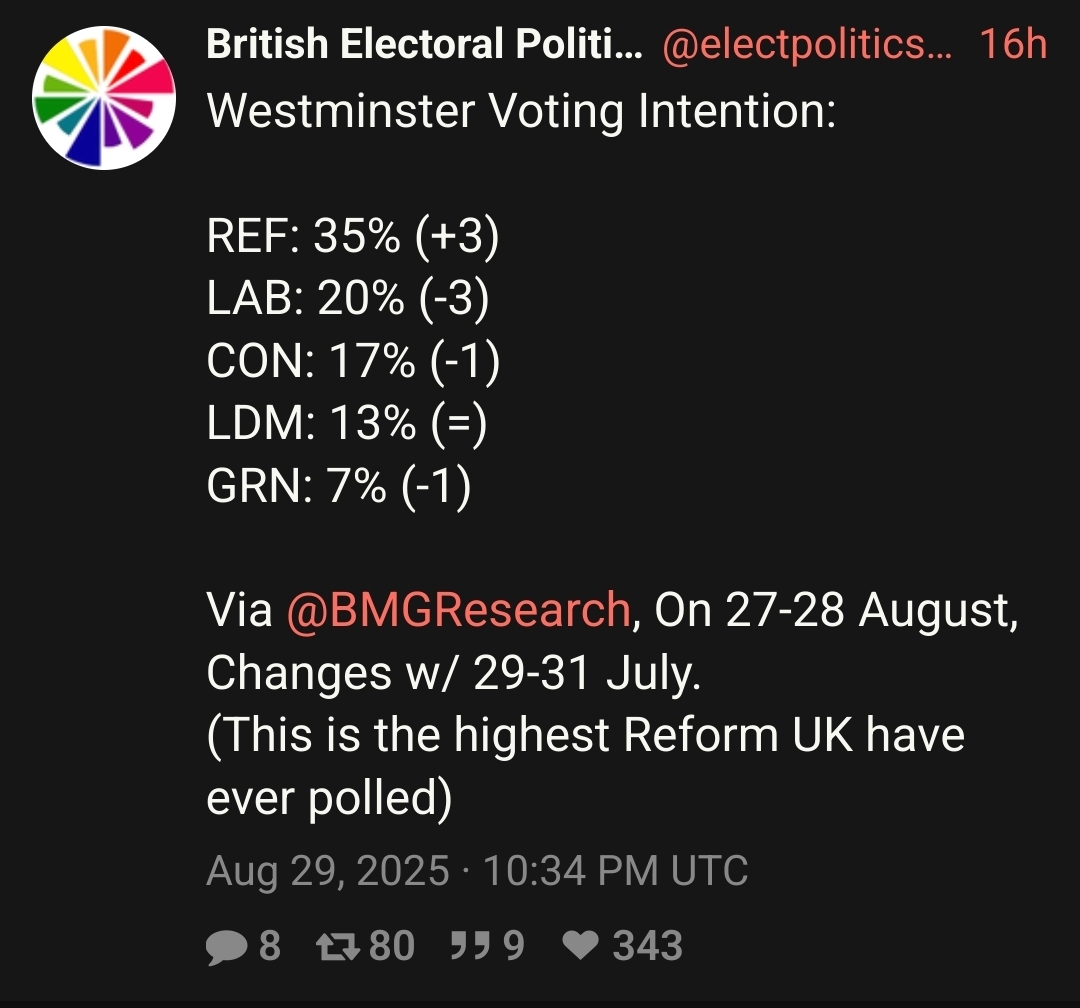
Task: Open the @electpolitics handle link
Action: (x=807, y=45)
